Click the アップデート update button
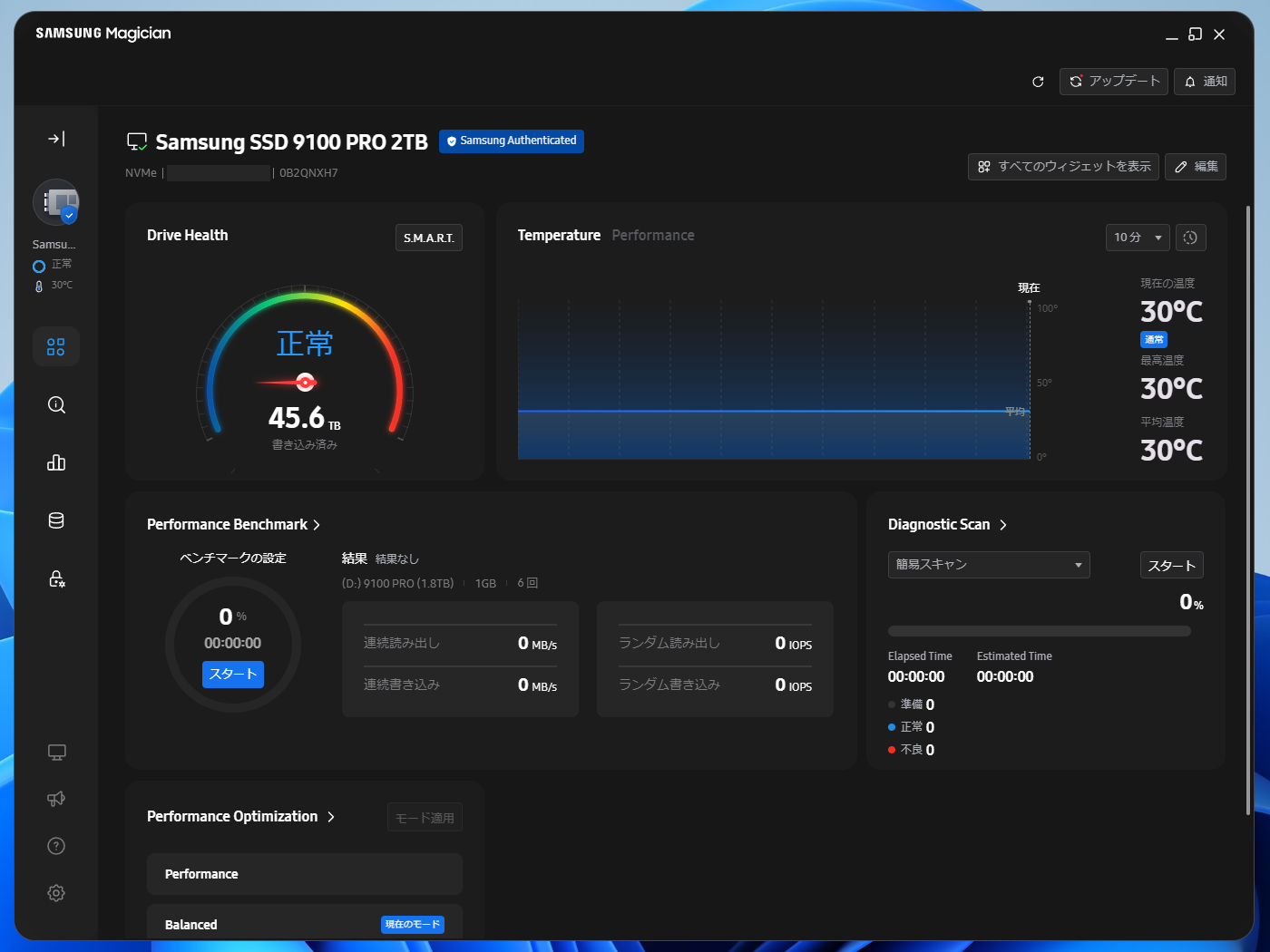Viewport: 1270px width, 952px height. point(1114,82)
